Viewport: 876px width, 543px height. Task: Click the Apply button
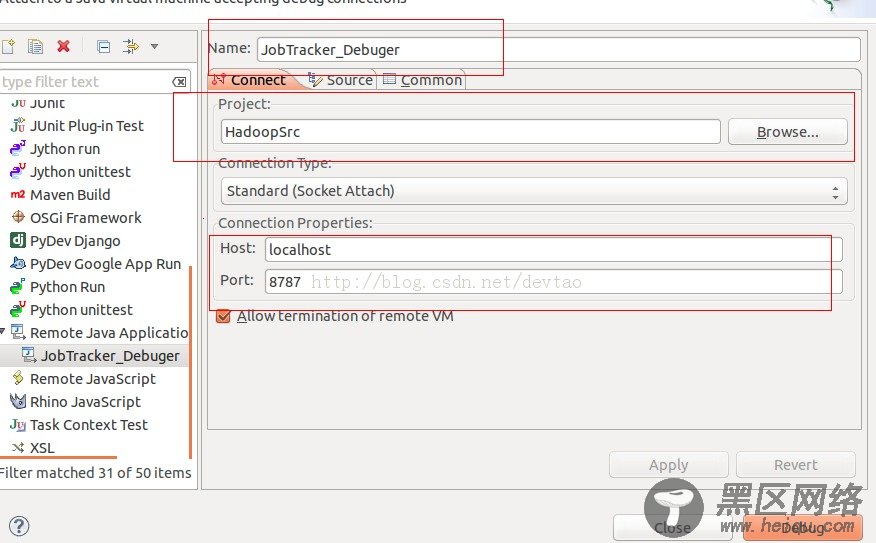[669, 465]
